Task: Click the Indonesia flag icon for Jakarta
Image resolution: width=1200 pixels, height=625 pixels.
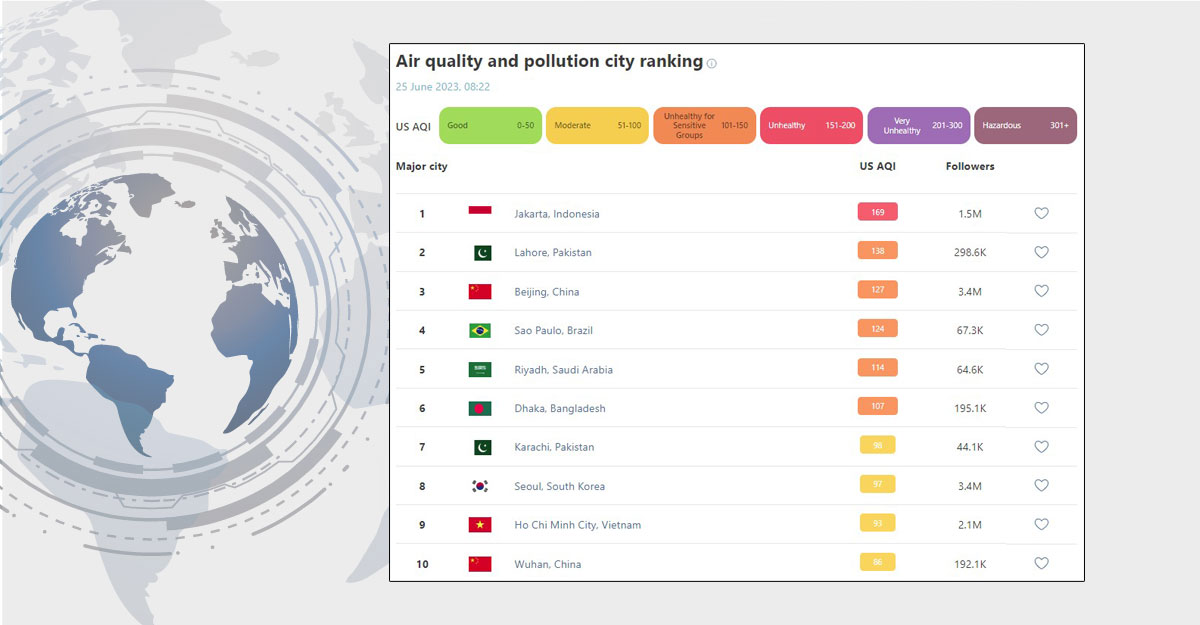Action: [x=480, y=212]
